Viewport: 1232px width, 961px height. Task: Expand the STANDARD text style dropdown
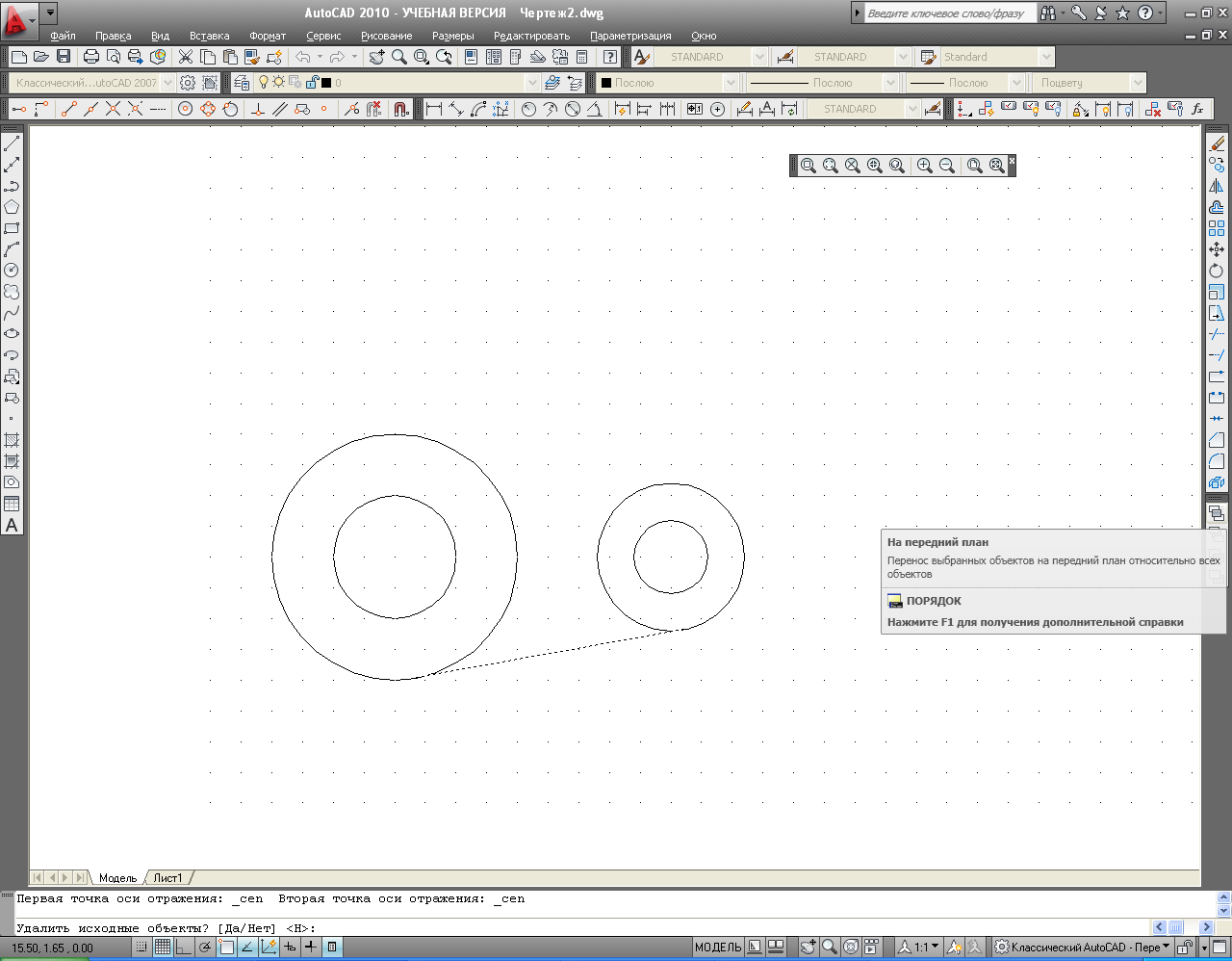pyautogui.click(x=759, y=57)
